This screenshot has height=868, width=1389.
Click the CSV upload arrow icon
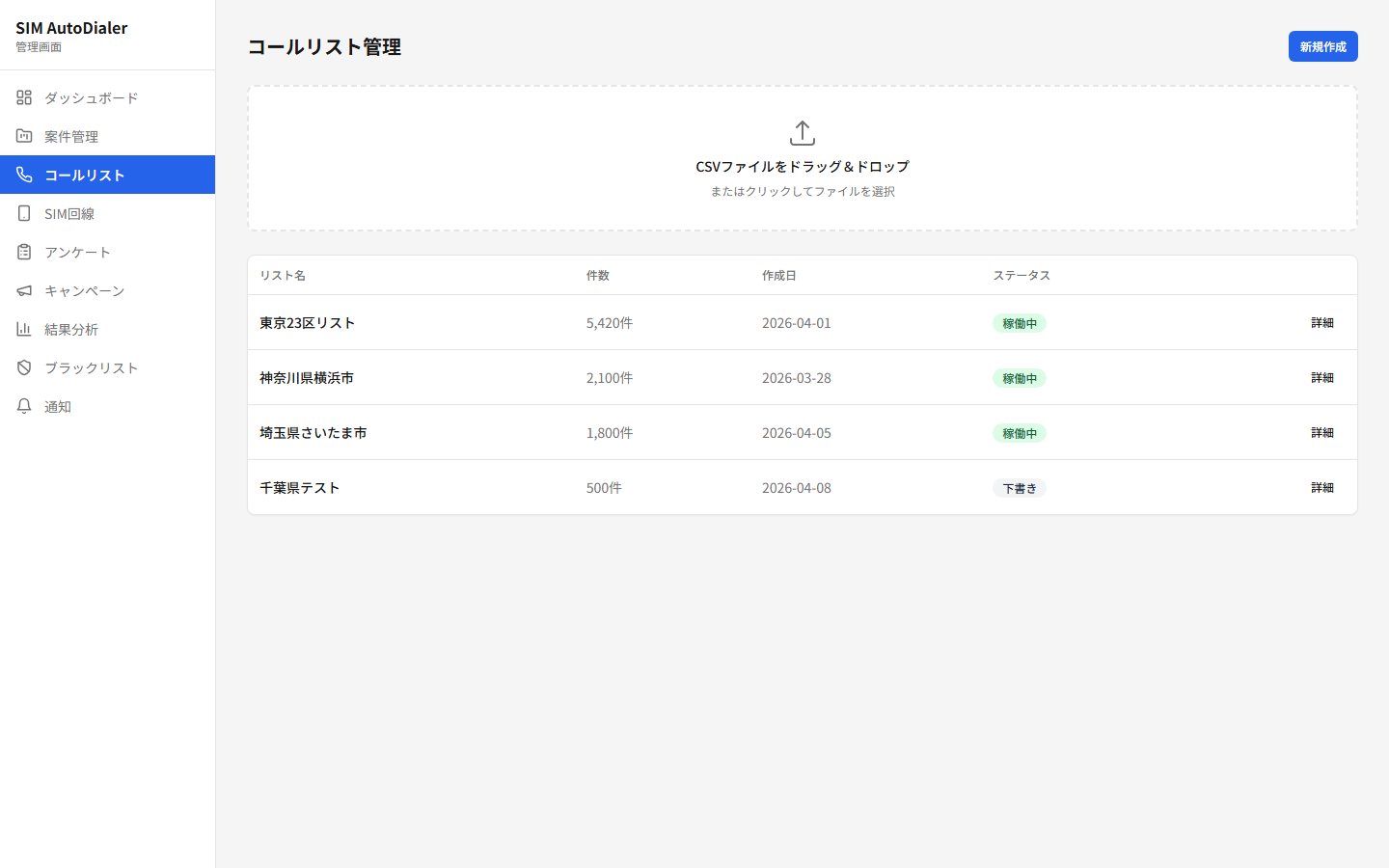pyautogui.click(x=803, y=133)
